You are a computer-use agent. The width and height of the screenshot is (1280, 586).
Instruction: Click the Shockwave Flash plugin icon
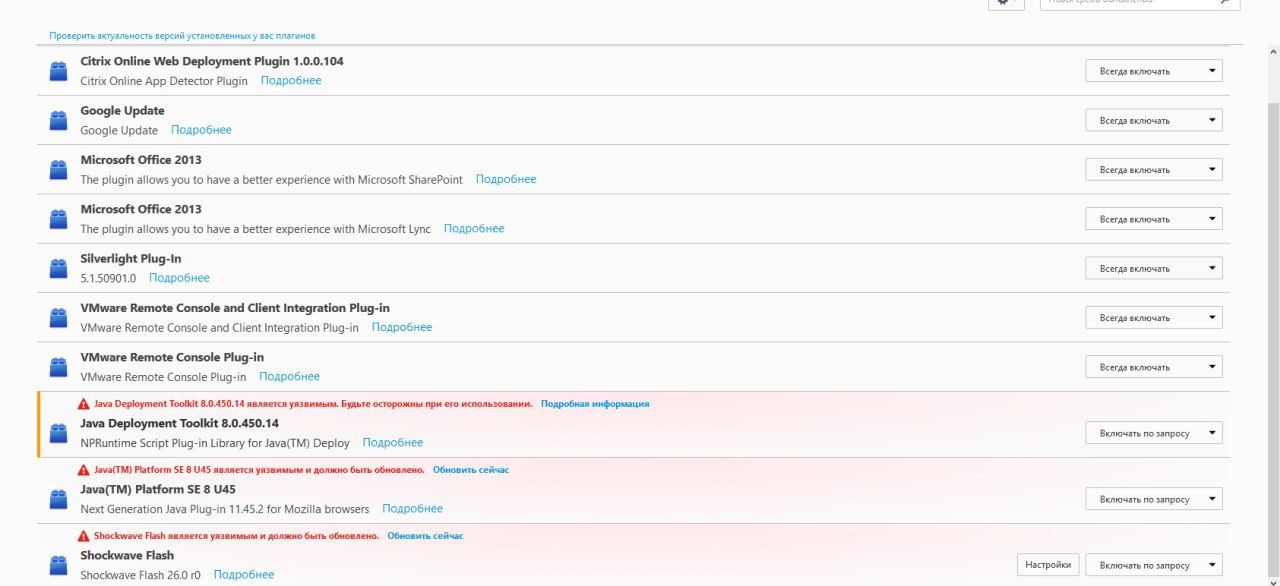tap(58, 565)
